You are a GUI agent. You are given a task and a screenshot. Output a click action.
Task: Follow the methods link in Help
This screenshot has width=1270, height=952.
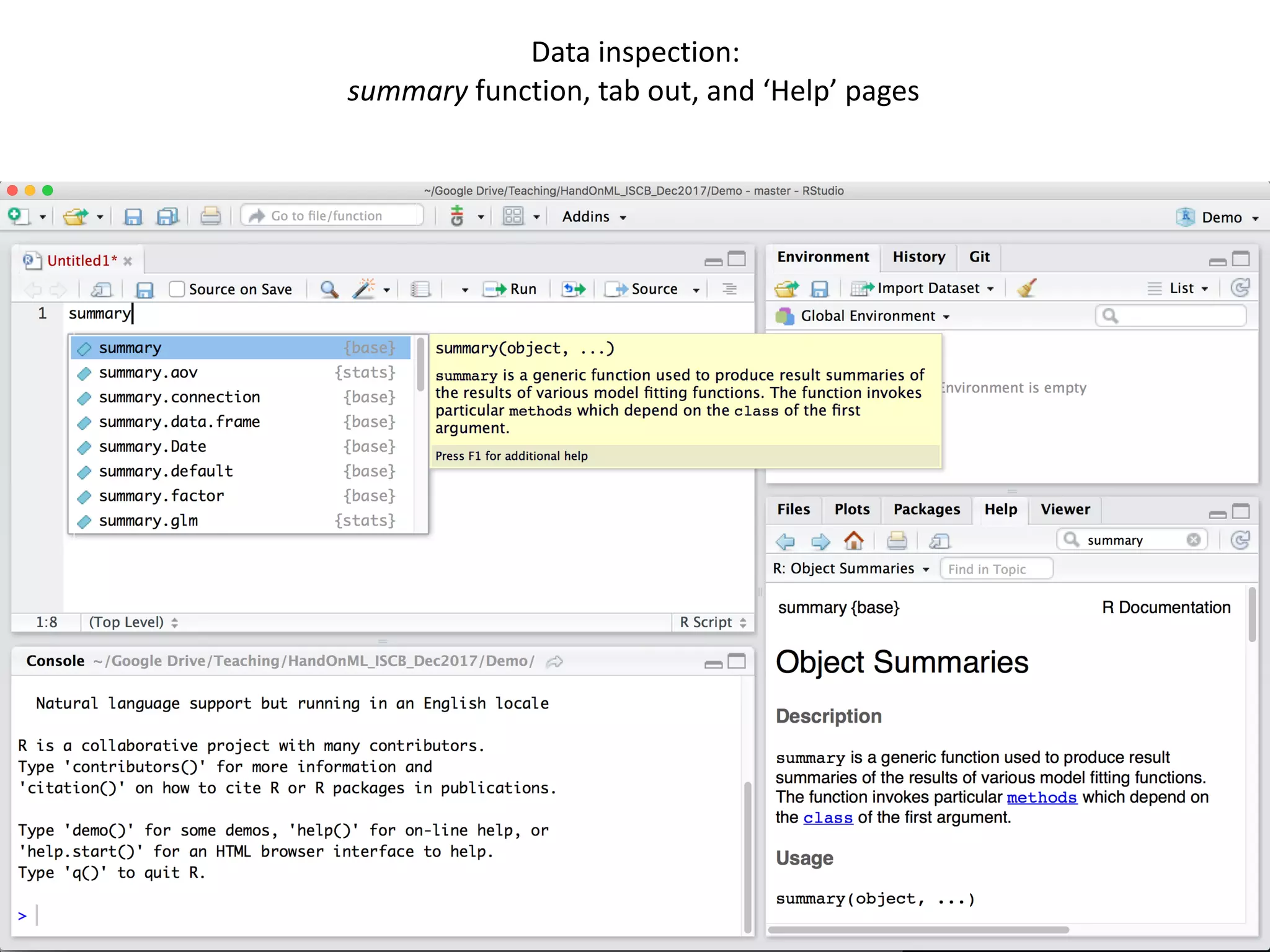pyautogui.click(x=1042, y=798)
